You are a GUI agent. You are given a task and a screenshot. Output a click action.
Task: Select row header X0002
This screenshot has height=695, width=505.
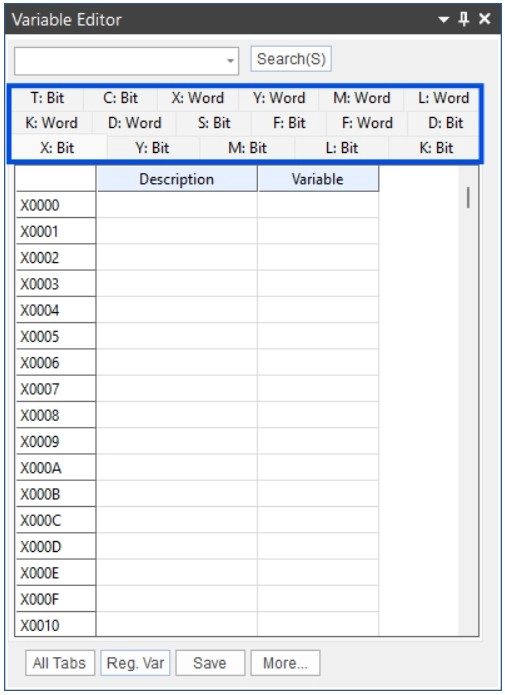point(56,258)
